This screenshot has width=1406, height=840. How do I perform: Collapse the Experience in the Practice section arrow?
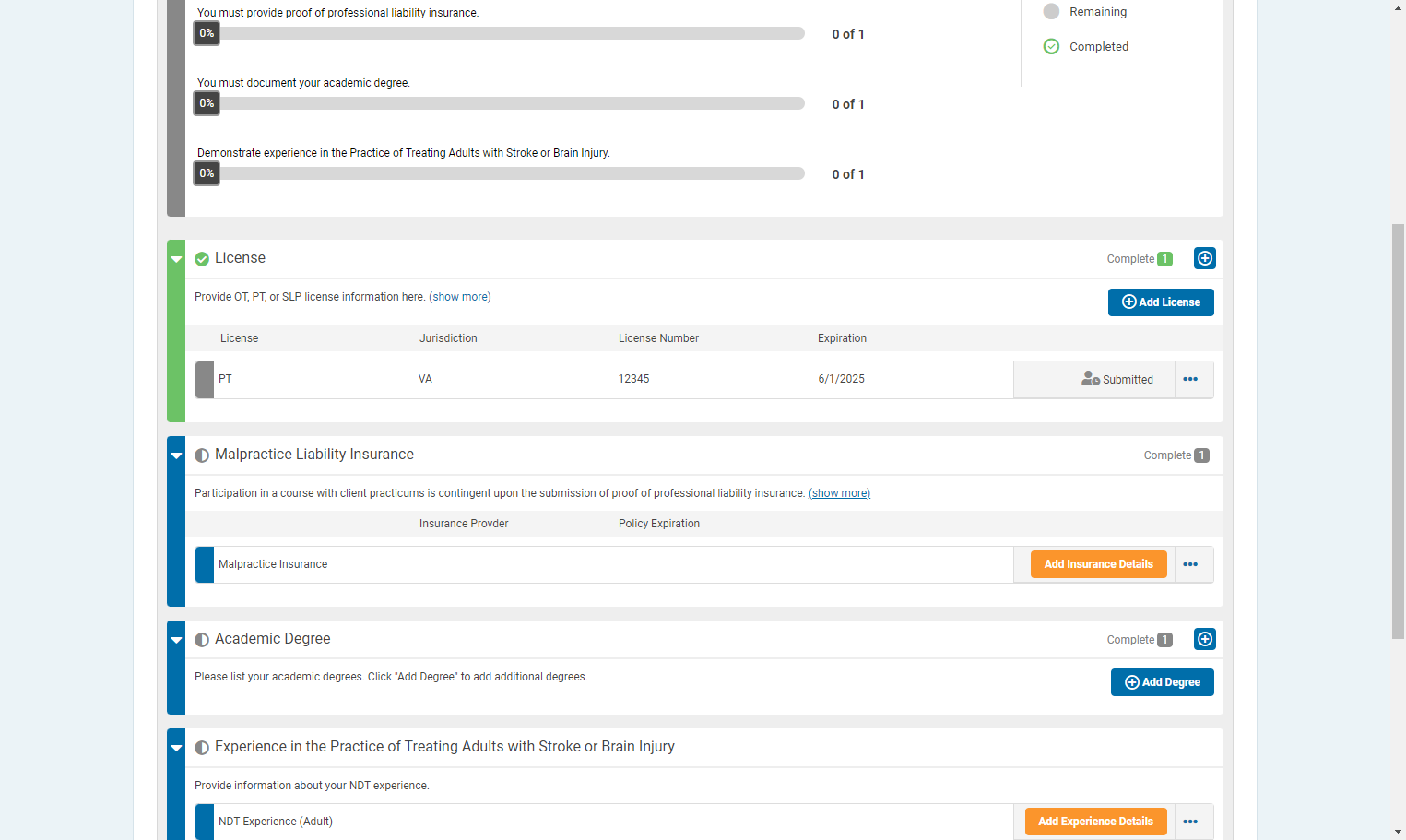pos(176,748)
